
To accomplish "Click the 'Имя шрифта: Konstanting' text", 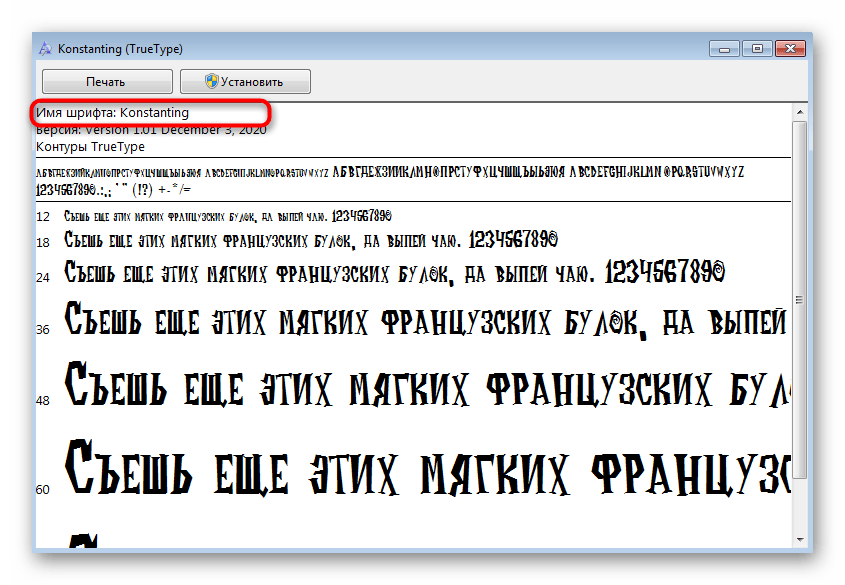I will coord(113,113).
